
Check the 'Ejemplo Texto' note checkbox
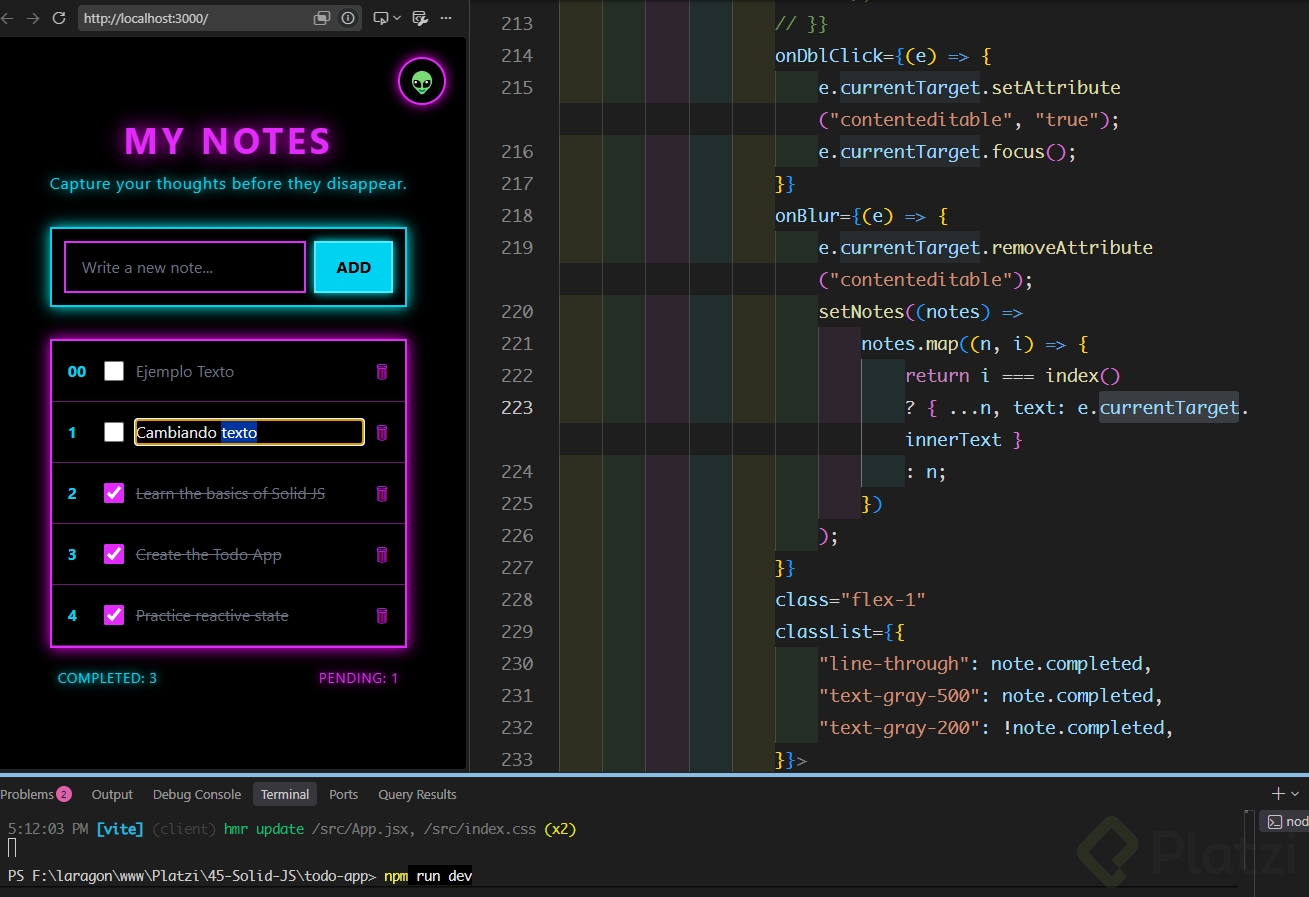[114, 372]
